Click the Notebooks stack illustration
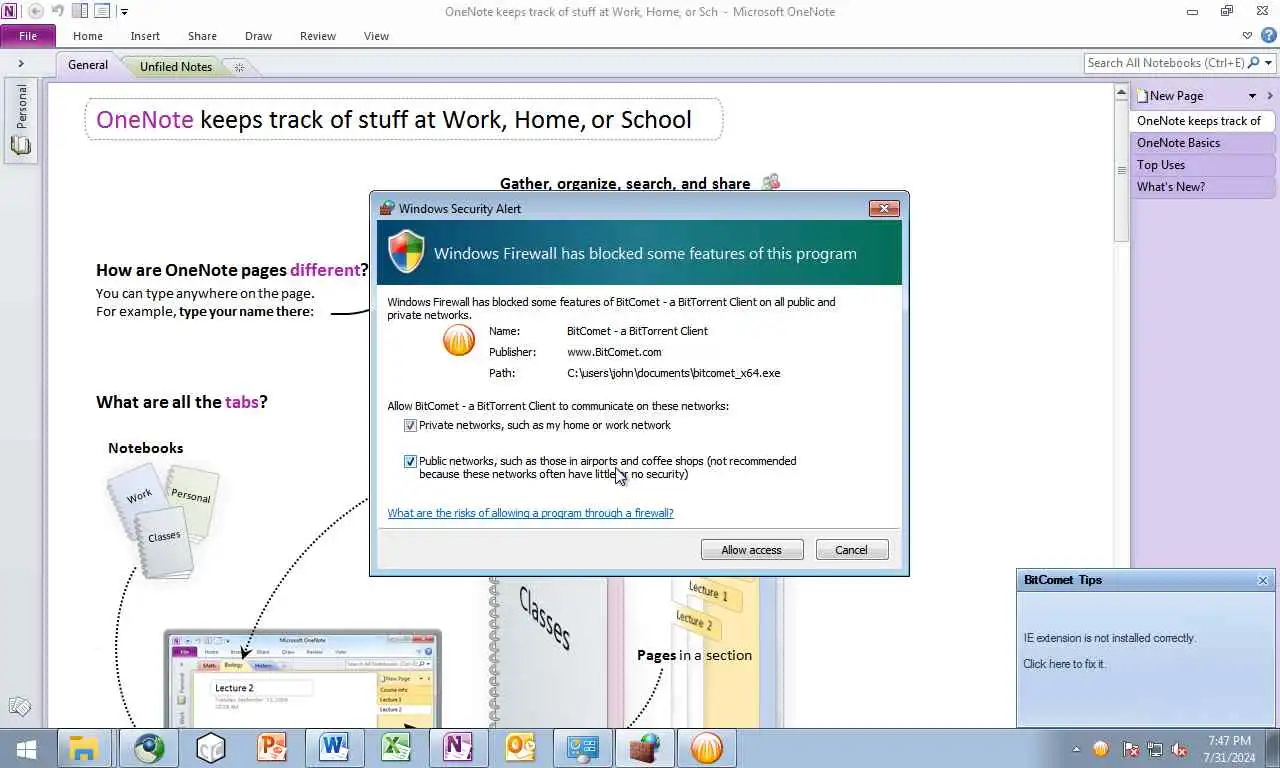Viewport: 1280px width, 768px height. pyautogui.click(x=163, y=521)
